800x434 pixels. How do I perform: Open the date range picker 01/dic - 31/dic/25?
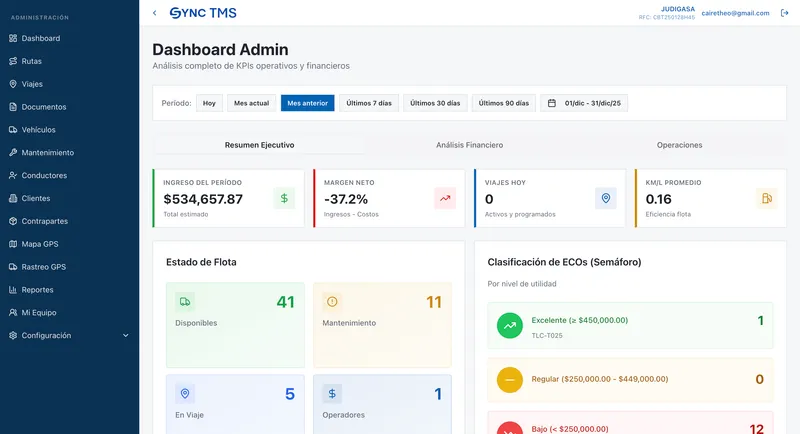[584, 103]
